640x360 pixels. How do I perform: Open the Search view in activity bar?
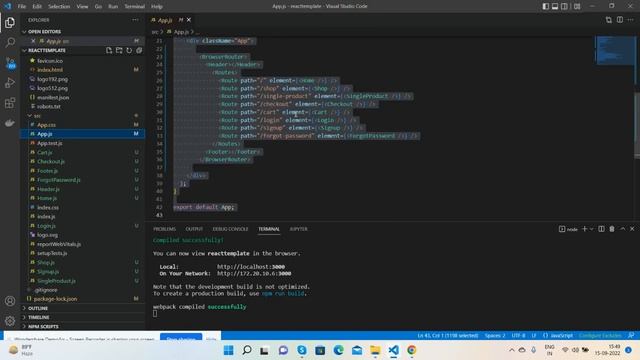point(10,42)
